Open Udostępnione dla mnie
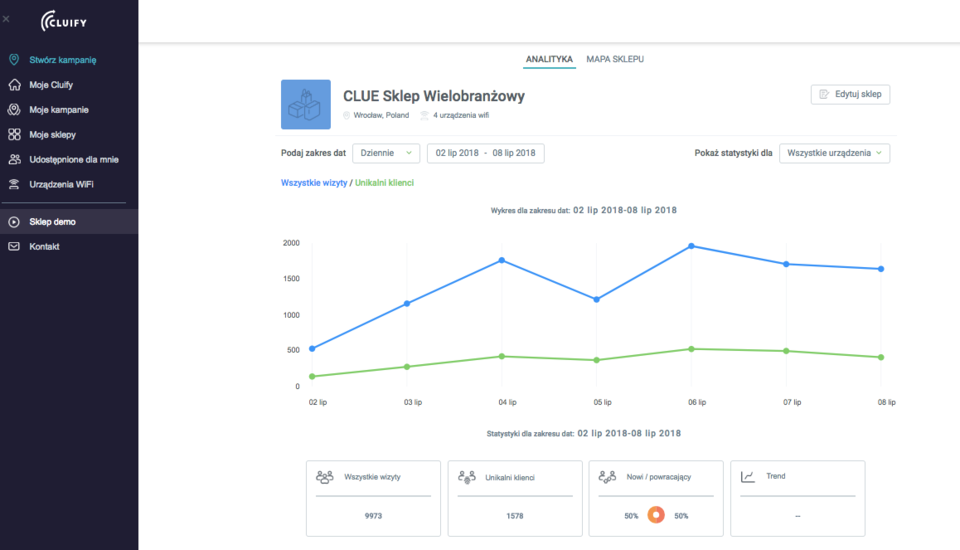The width and height of the screenshot is (960, 550). coord(74,159)
